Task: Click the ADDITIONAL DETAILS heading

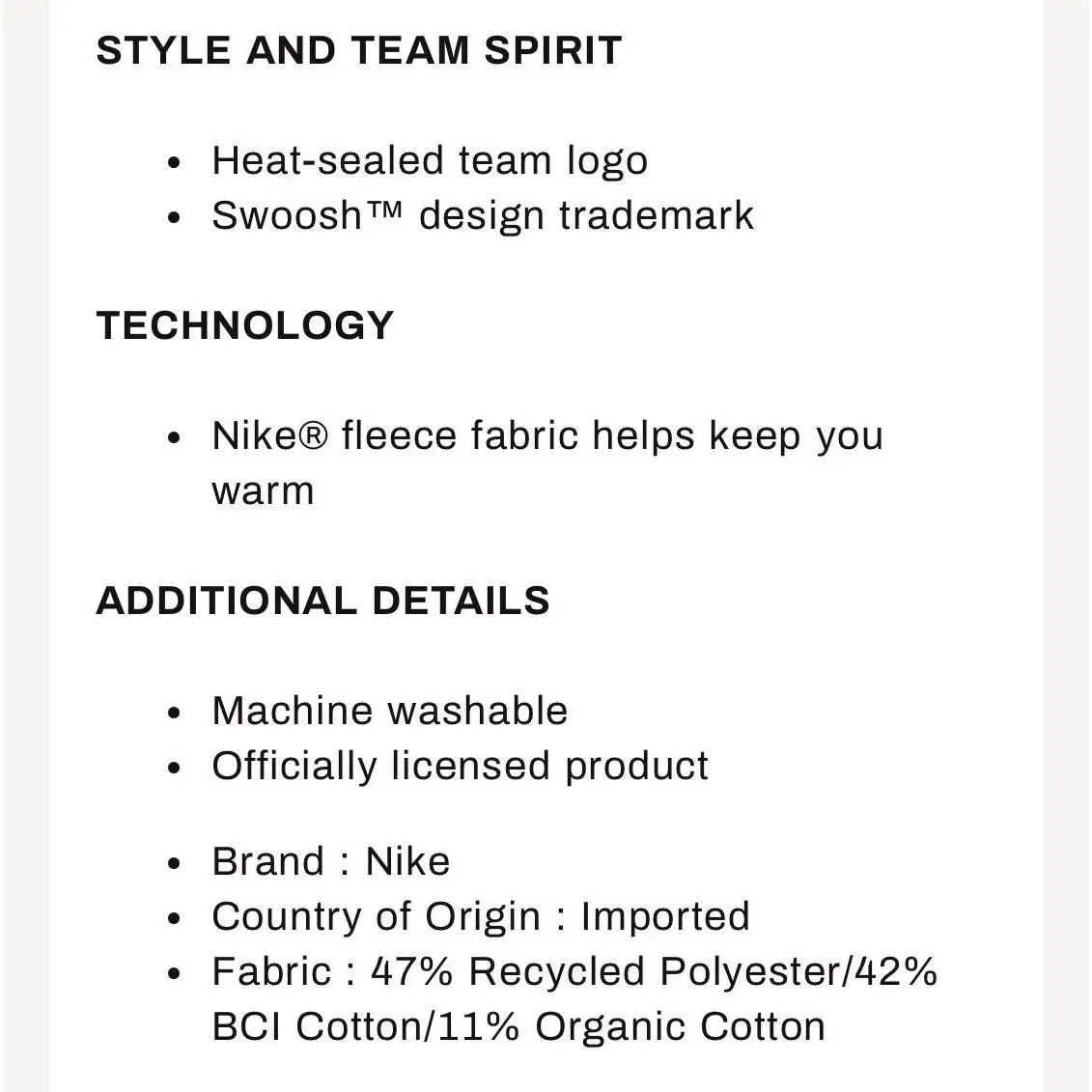Action: point(322,601)
